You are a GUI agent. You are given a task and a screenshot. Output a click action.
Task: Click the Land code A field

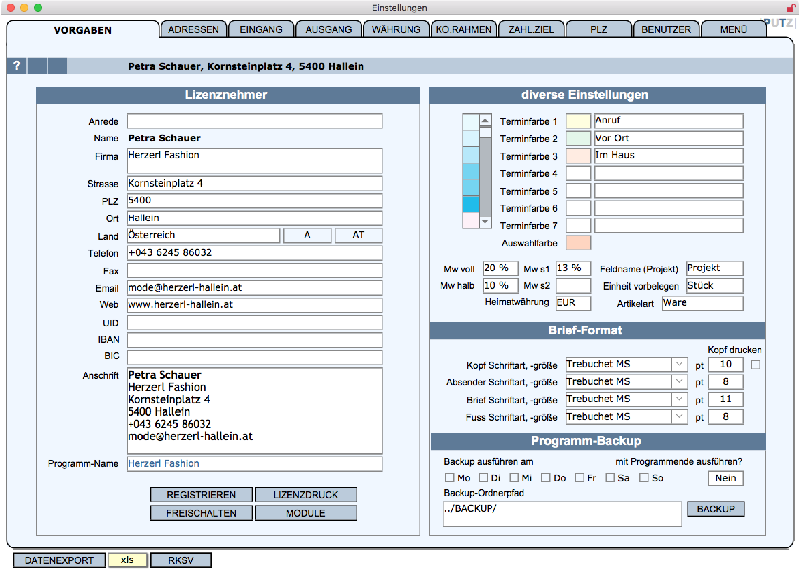(x=307, y=235)
